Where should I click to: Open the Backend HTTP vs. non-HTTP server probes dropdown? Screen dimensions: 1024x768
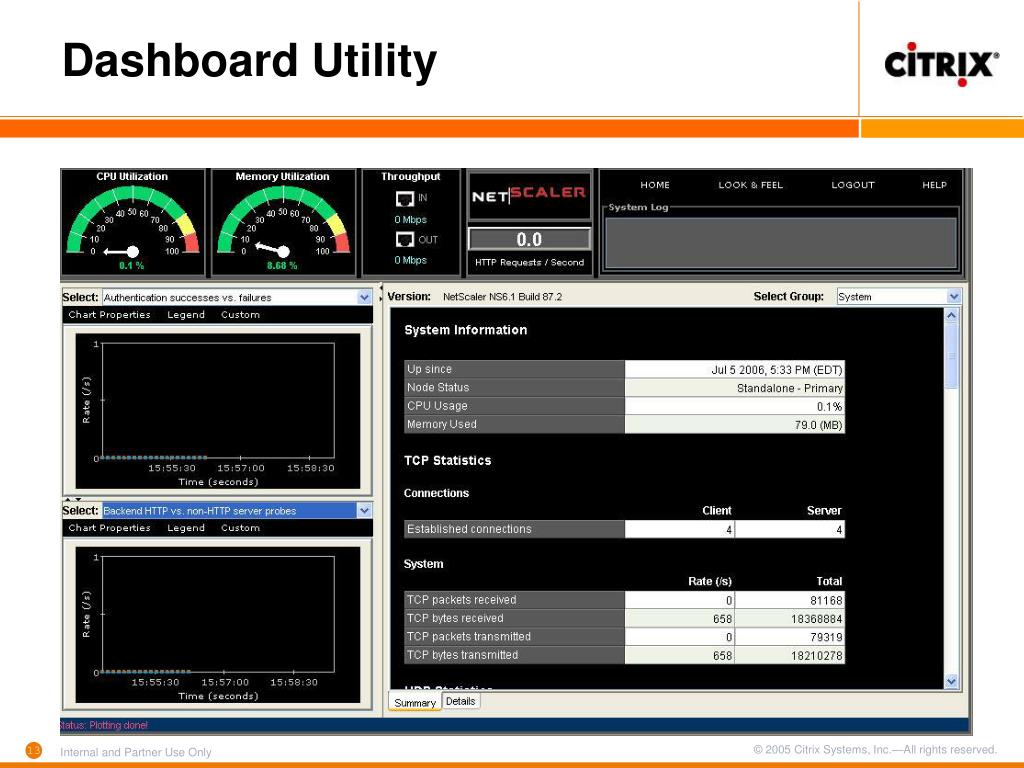[x=237, y=511]
